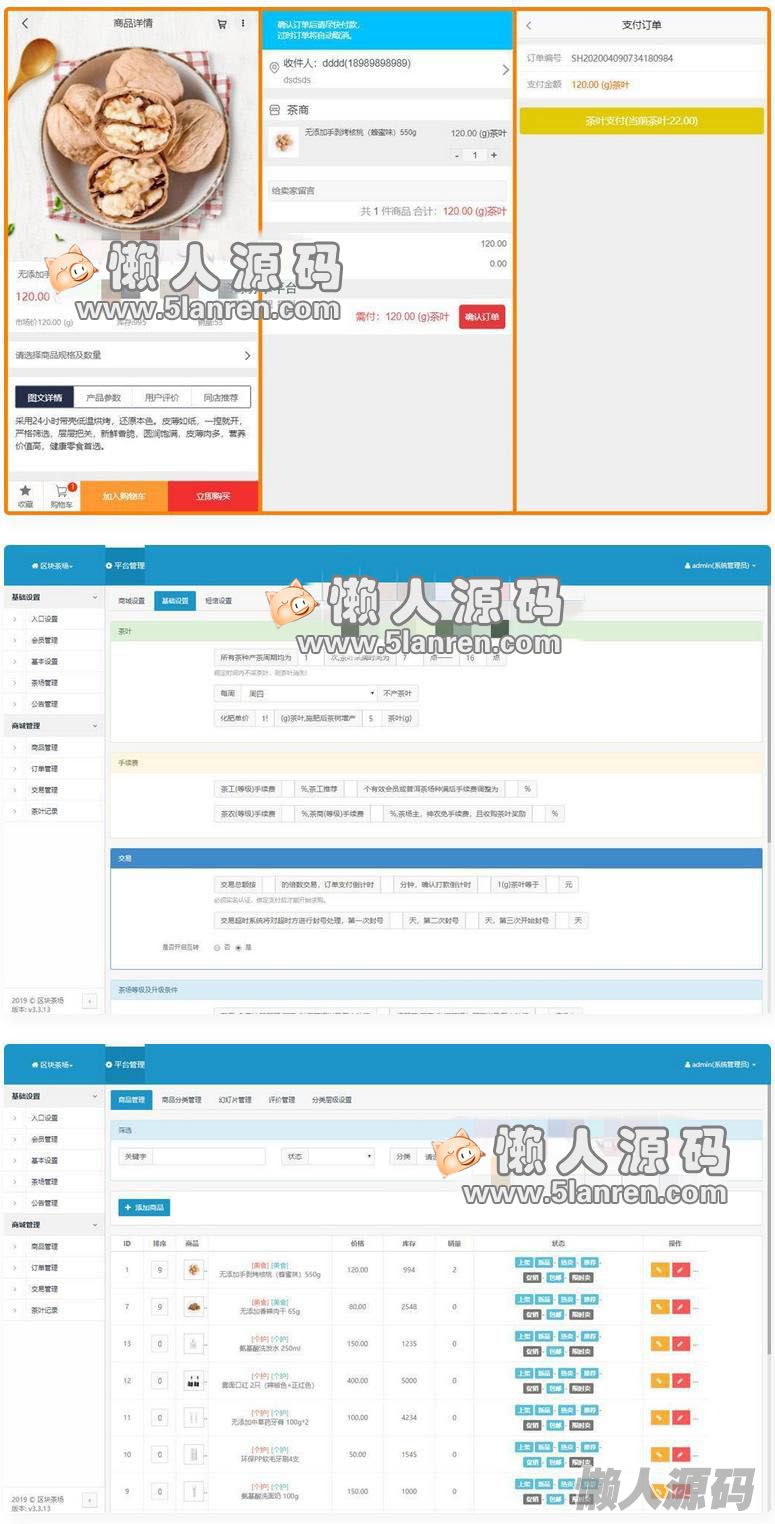Click the plus quantity stepper button

coord(493,155)
